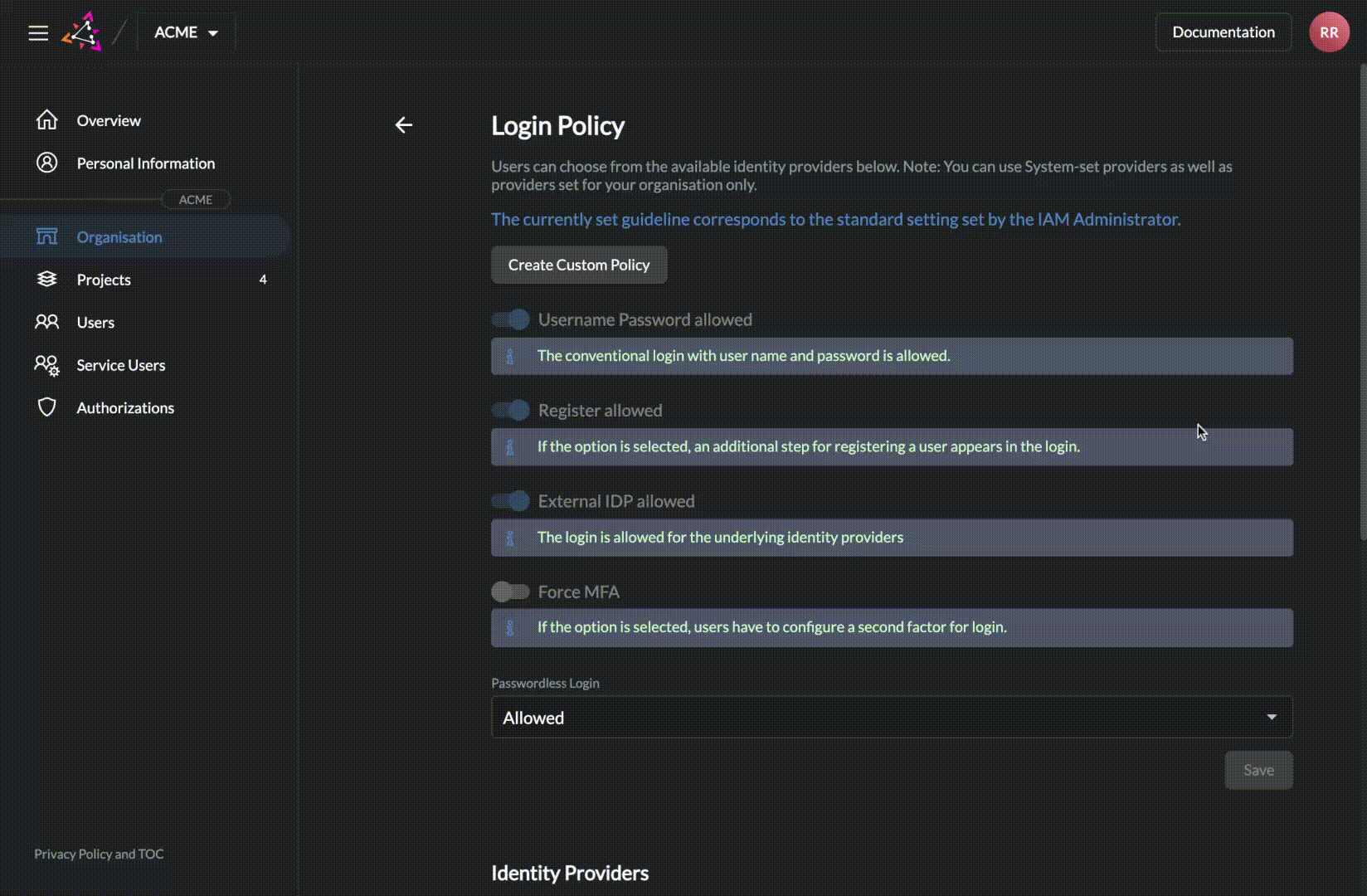
Task: Open the Privacy Policy and TOC link
Action: (x=99, y=854)
